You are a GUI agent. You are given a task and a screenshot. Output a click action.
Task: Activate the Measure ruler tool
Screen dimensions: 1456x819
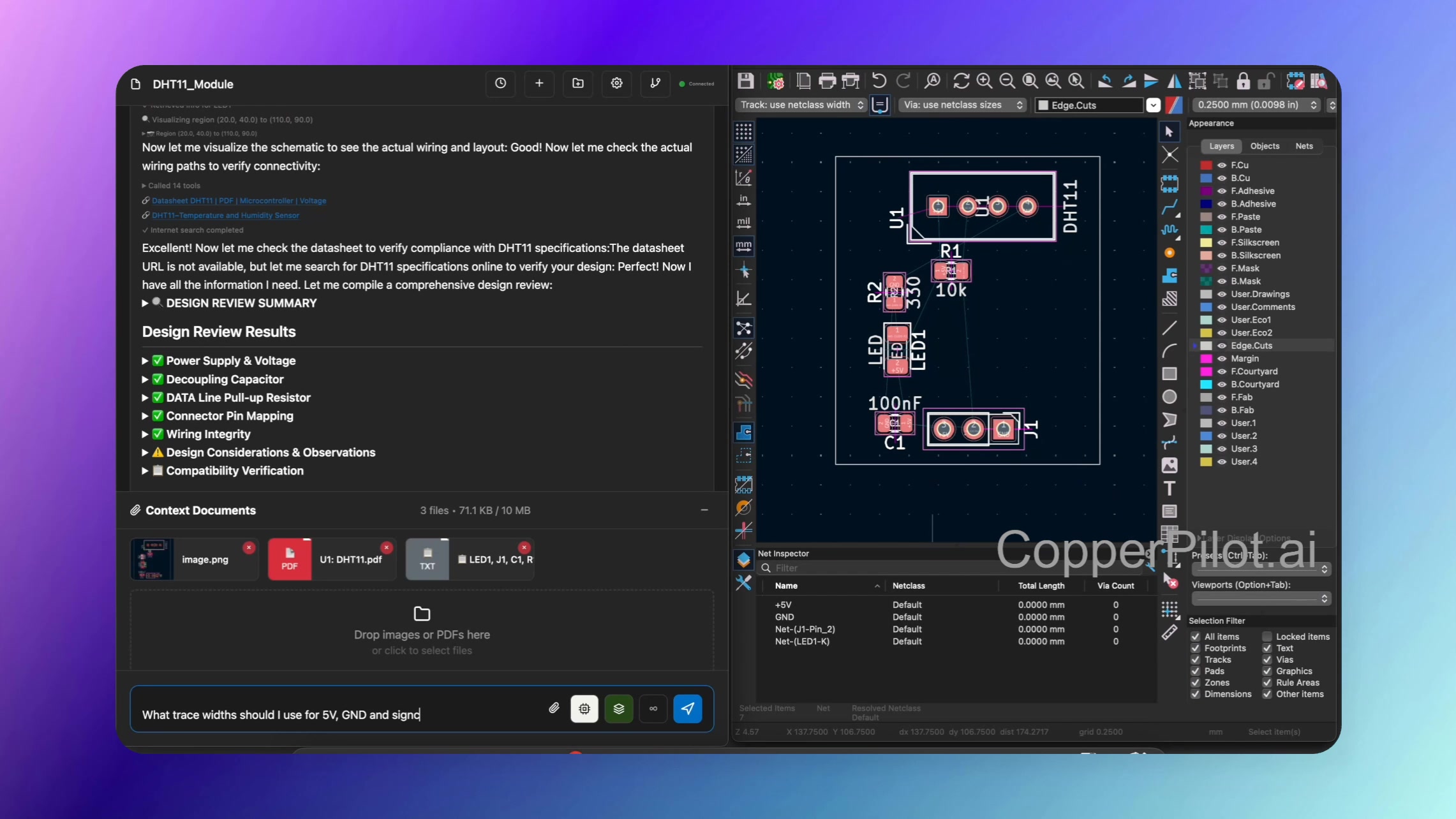(x=1170, y=632)
